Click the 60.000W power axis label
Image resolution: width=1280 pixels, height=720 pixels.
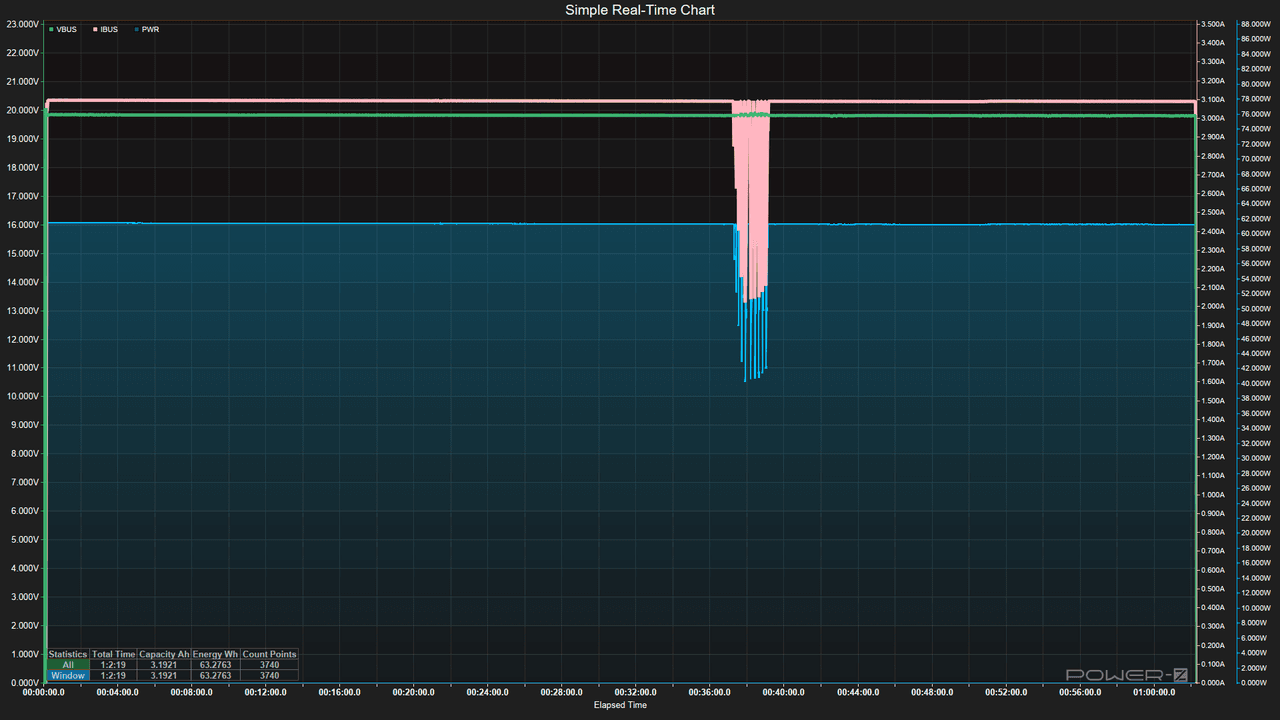1255,234
